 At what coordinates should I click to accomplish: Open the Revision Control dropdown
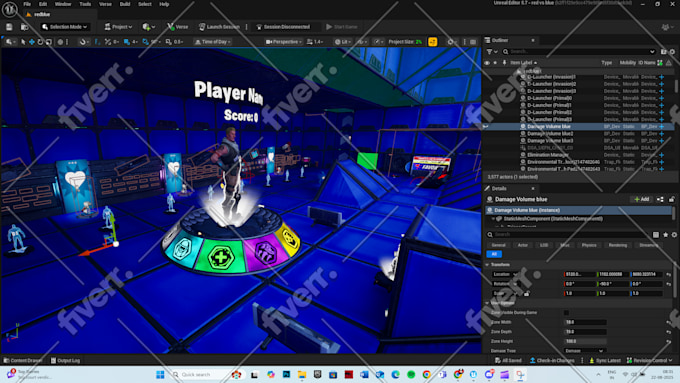pyautogui.click(x=649, y=360)
